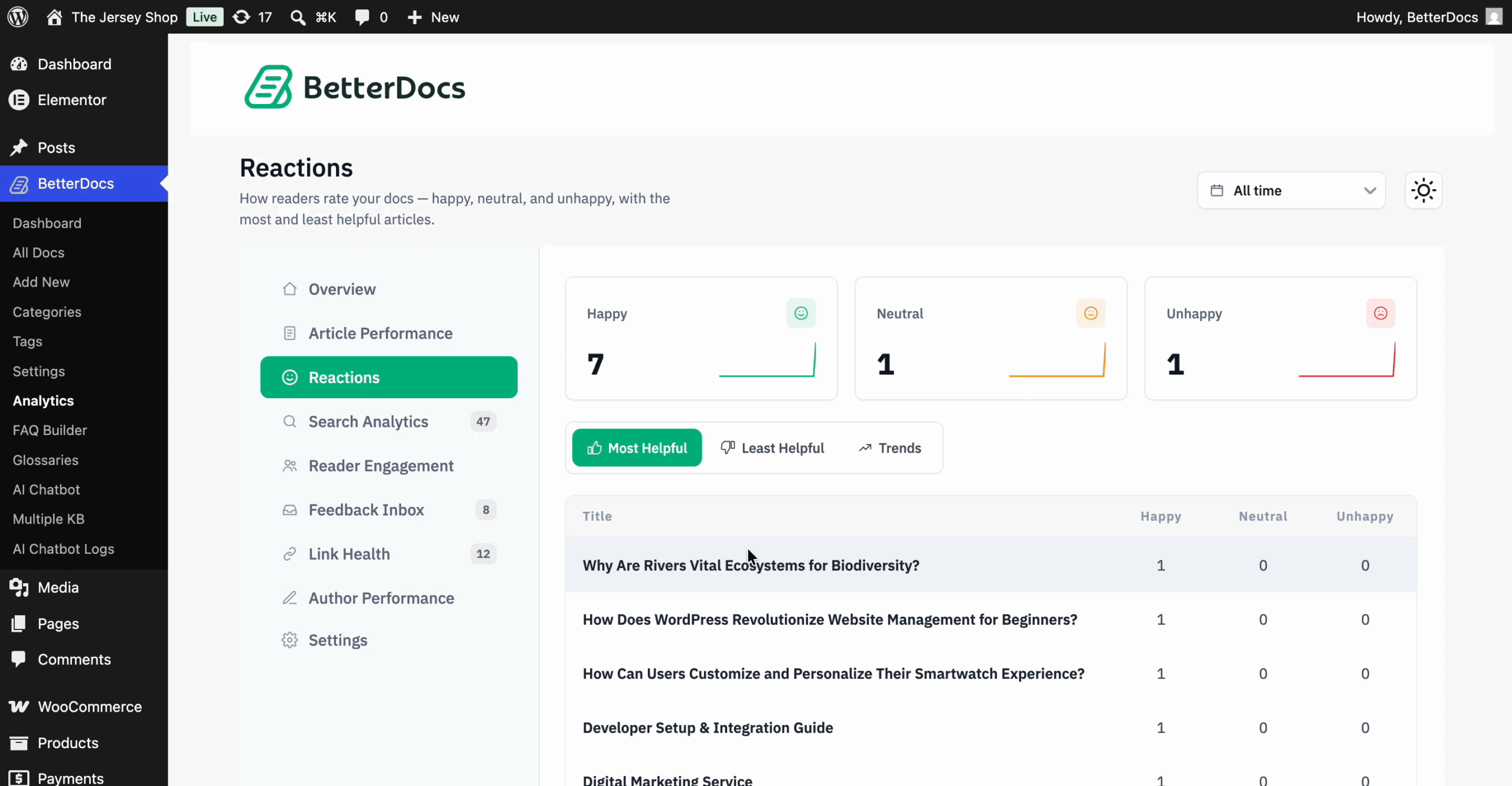
Task: Open Link Health tab
Action: 389,554
